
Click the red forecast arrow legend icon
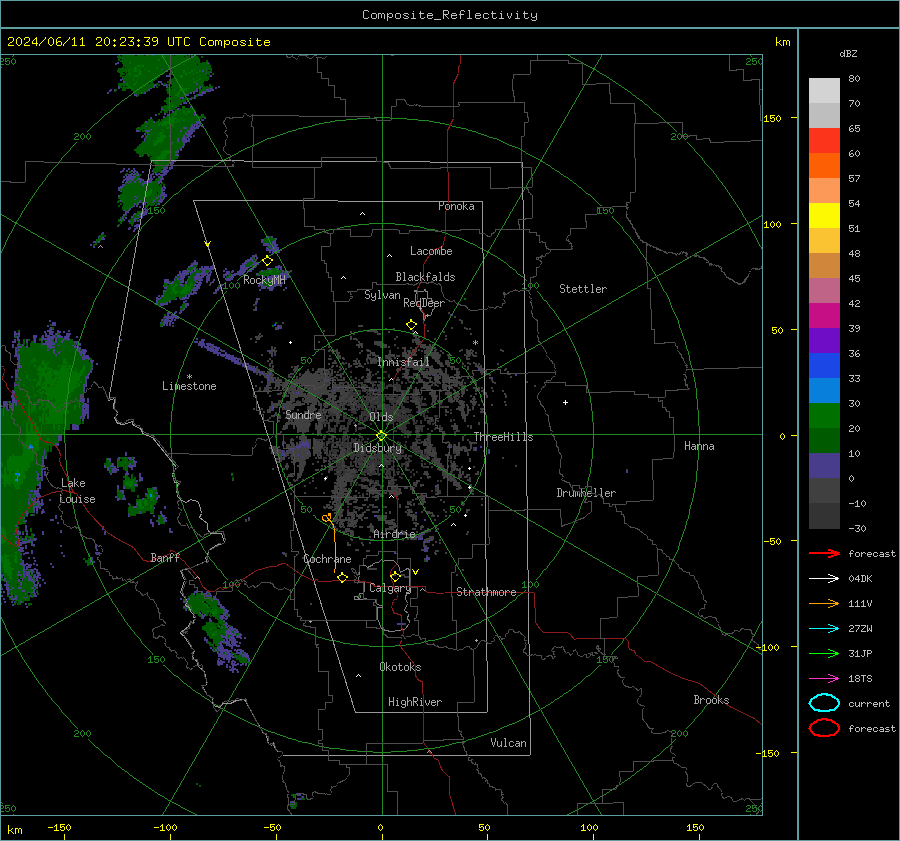(824, 553)
